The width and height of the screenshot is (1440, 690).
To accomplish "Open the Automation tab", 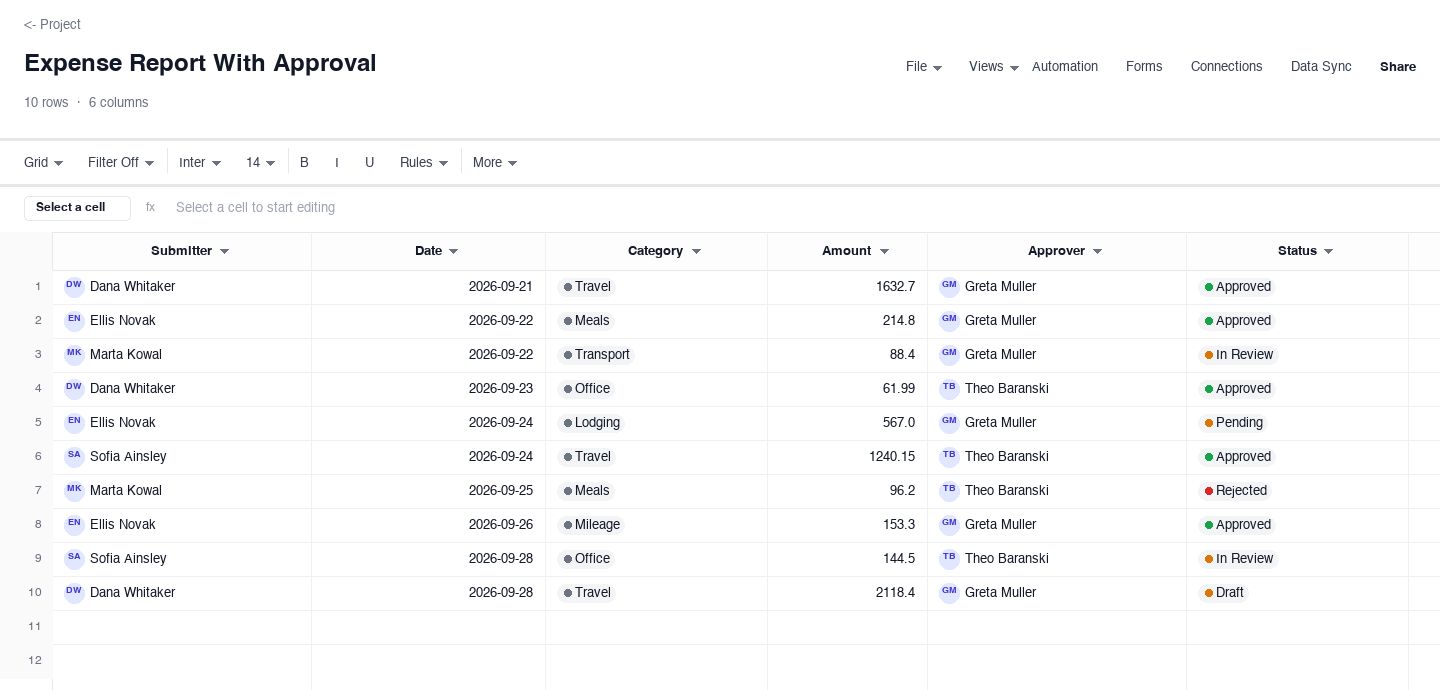I will tap(1065, 67).
